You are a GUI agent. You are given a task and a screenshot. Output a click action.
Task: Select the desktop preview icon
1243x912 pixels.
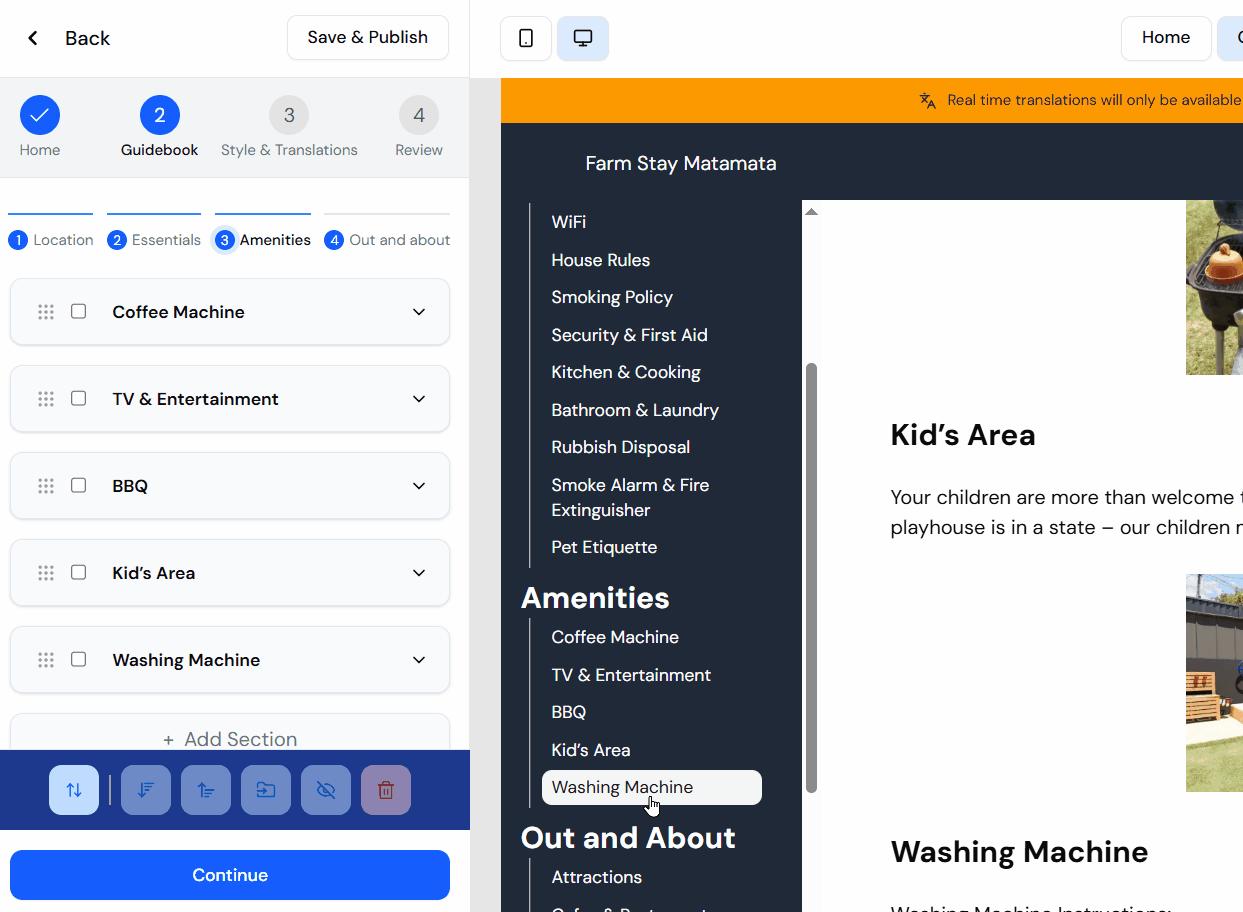[582, 37]
